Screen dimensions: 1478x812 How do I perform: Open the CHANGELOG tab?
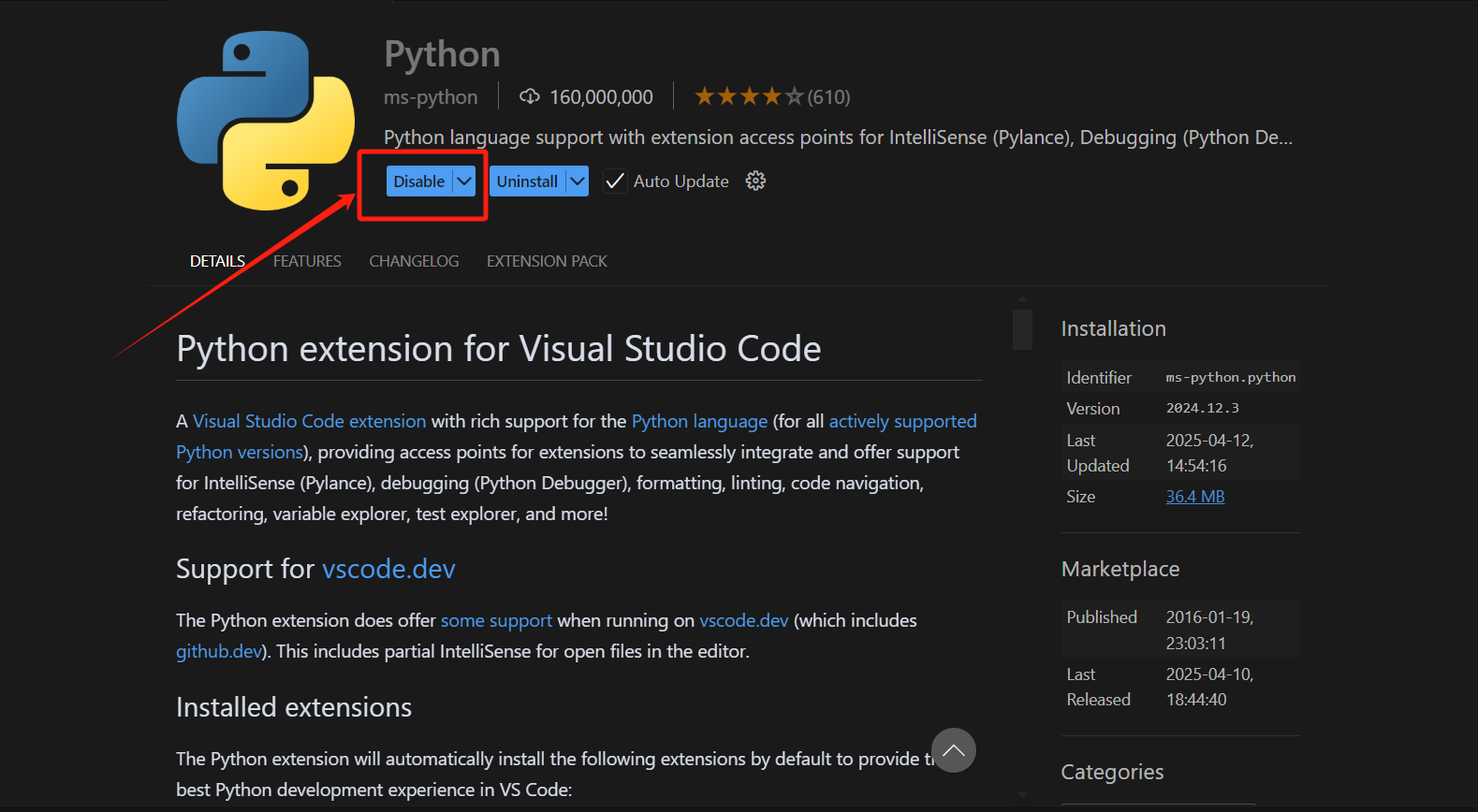(x=414, y=261)
